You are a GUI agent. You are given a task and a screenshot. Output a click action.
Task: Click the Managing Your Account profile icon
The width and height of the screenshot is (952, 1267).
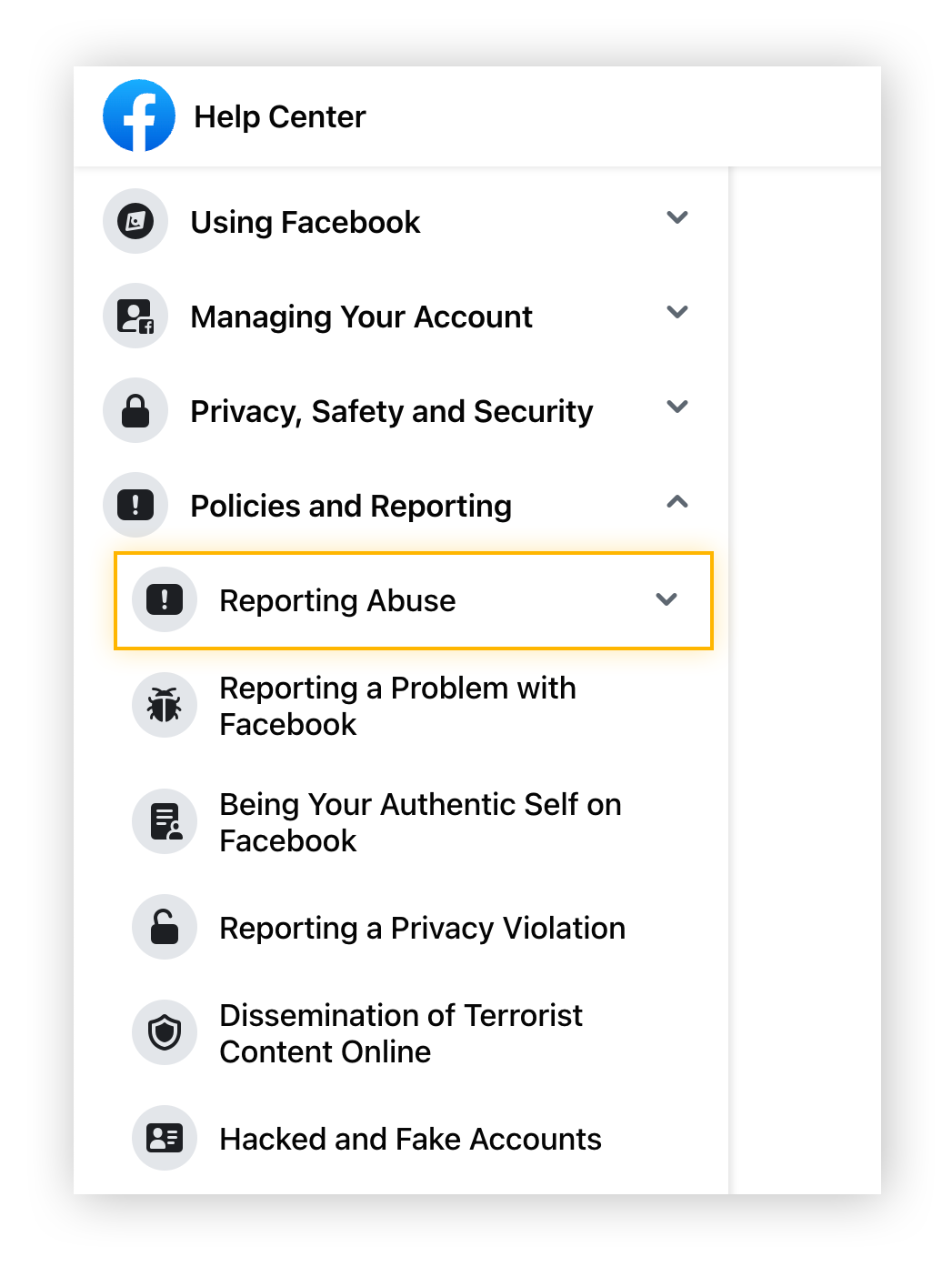click(x=135, y=316)
